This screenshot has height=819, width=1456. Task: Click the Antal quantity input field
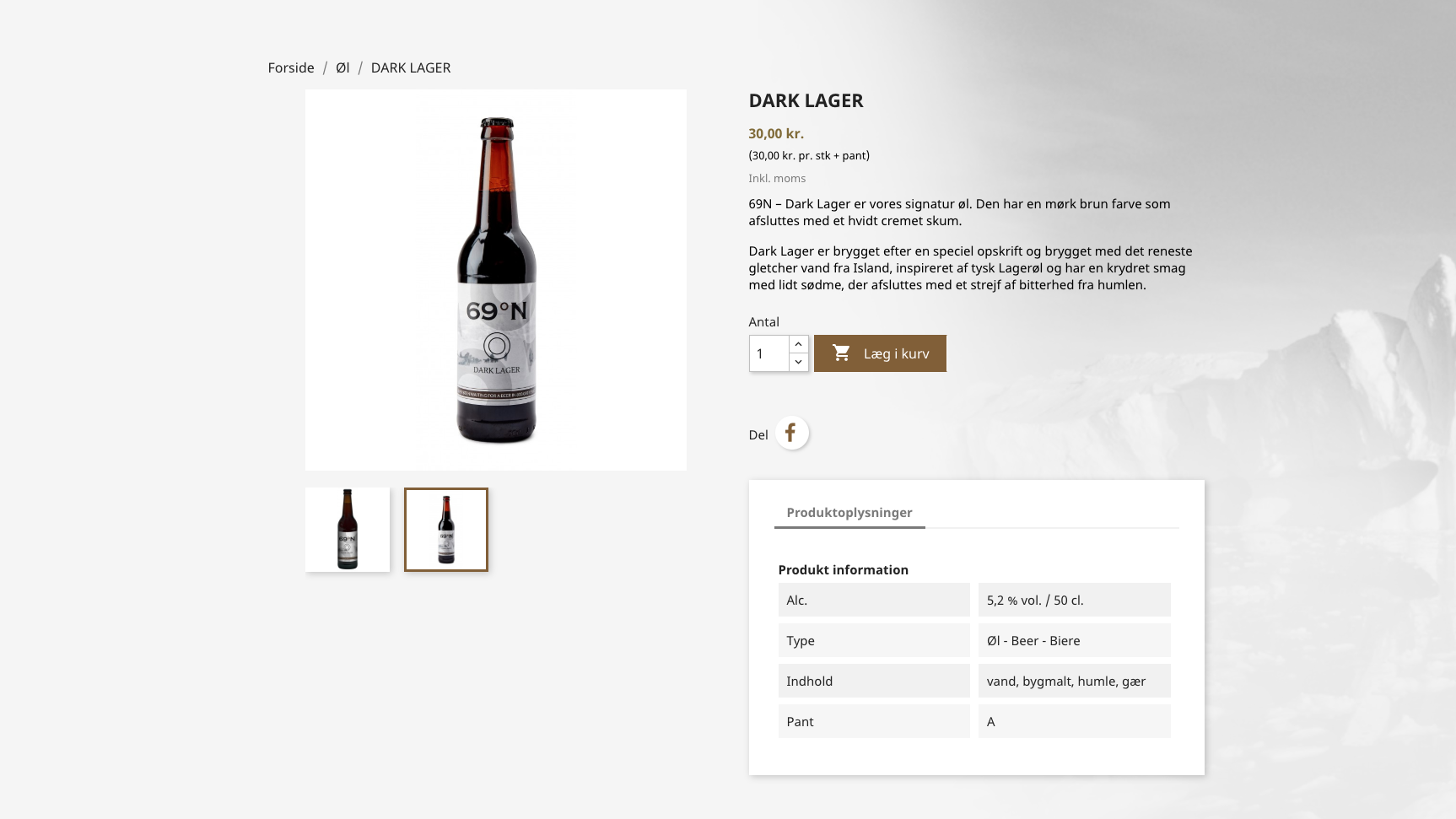768,353
